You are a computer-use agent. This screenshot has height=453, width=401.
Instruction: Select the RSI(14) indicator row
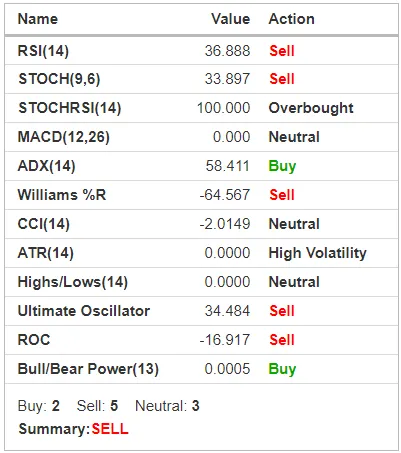[x=201, y=51]
